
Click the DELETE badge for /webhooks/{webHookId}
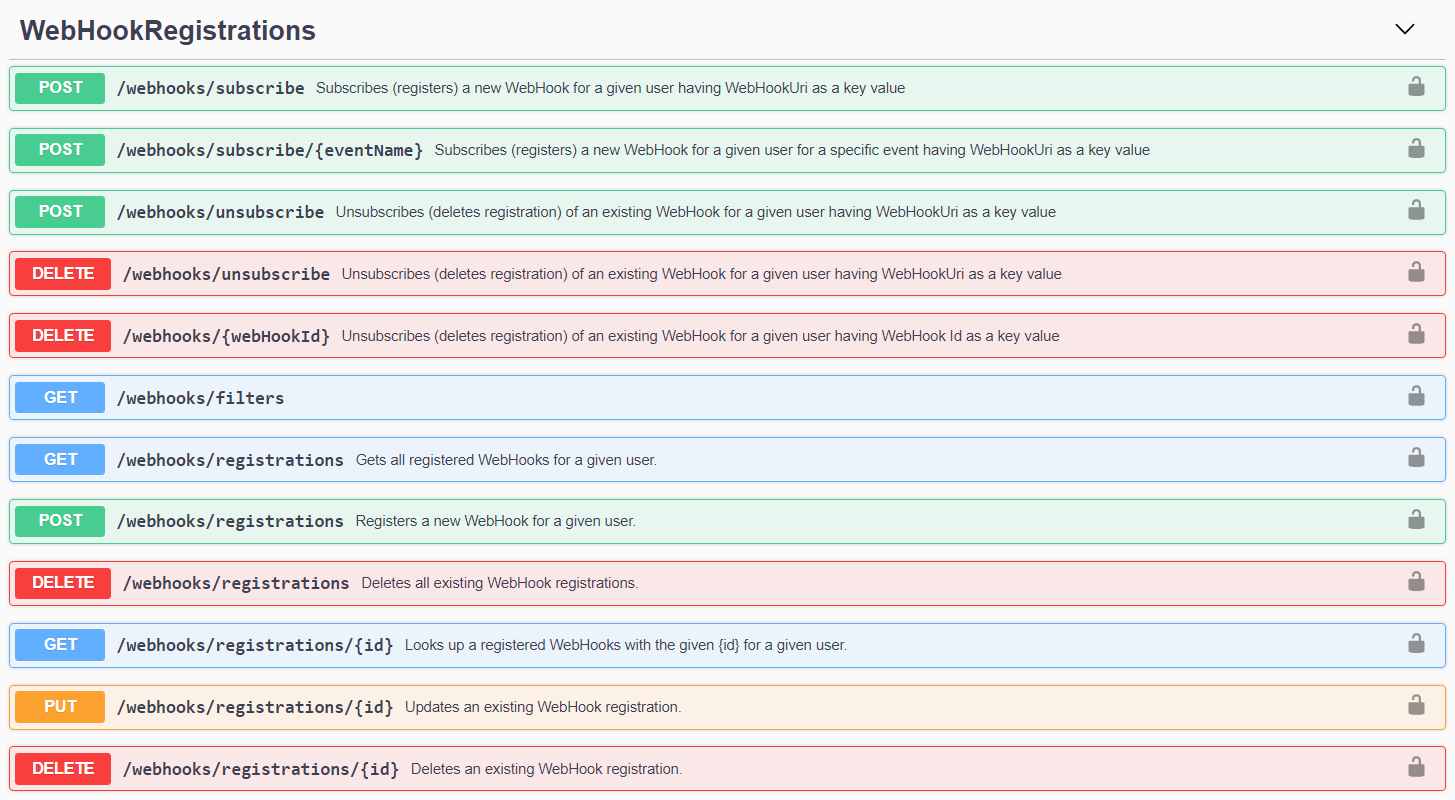tap(63, 335)
